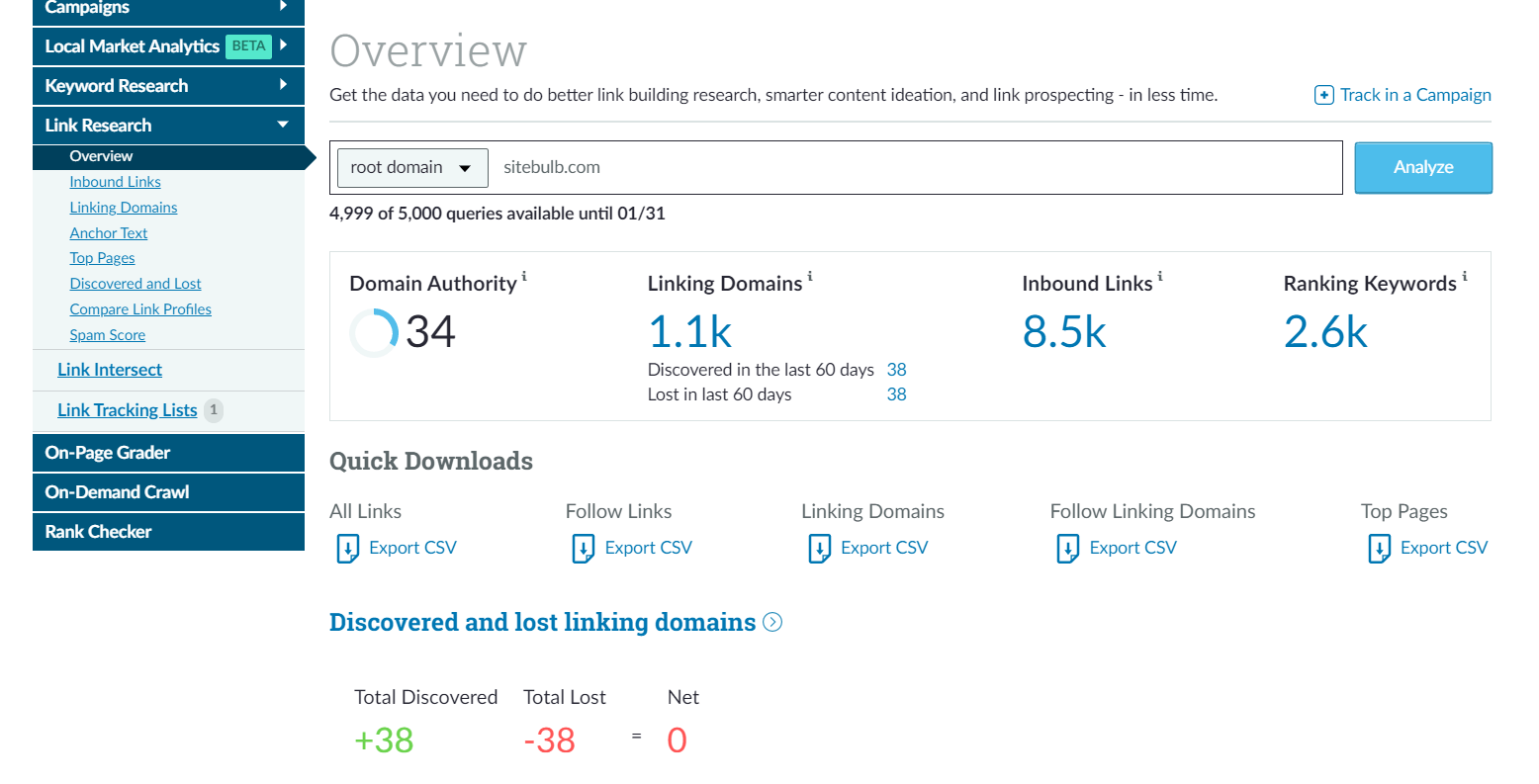This screenshot has height=784, width=1539.
Task: Open the Anchor Text sidebar link
Action: pos(109,233)
